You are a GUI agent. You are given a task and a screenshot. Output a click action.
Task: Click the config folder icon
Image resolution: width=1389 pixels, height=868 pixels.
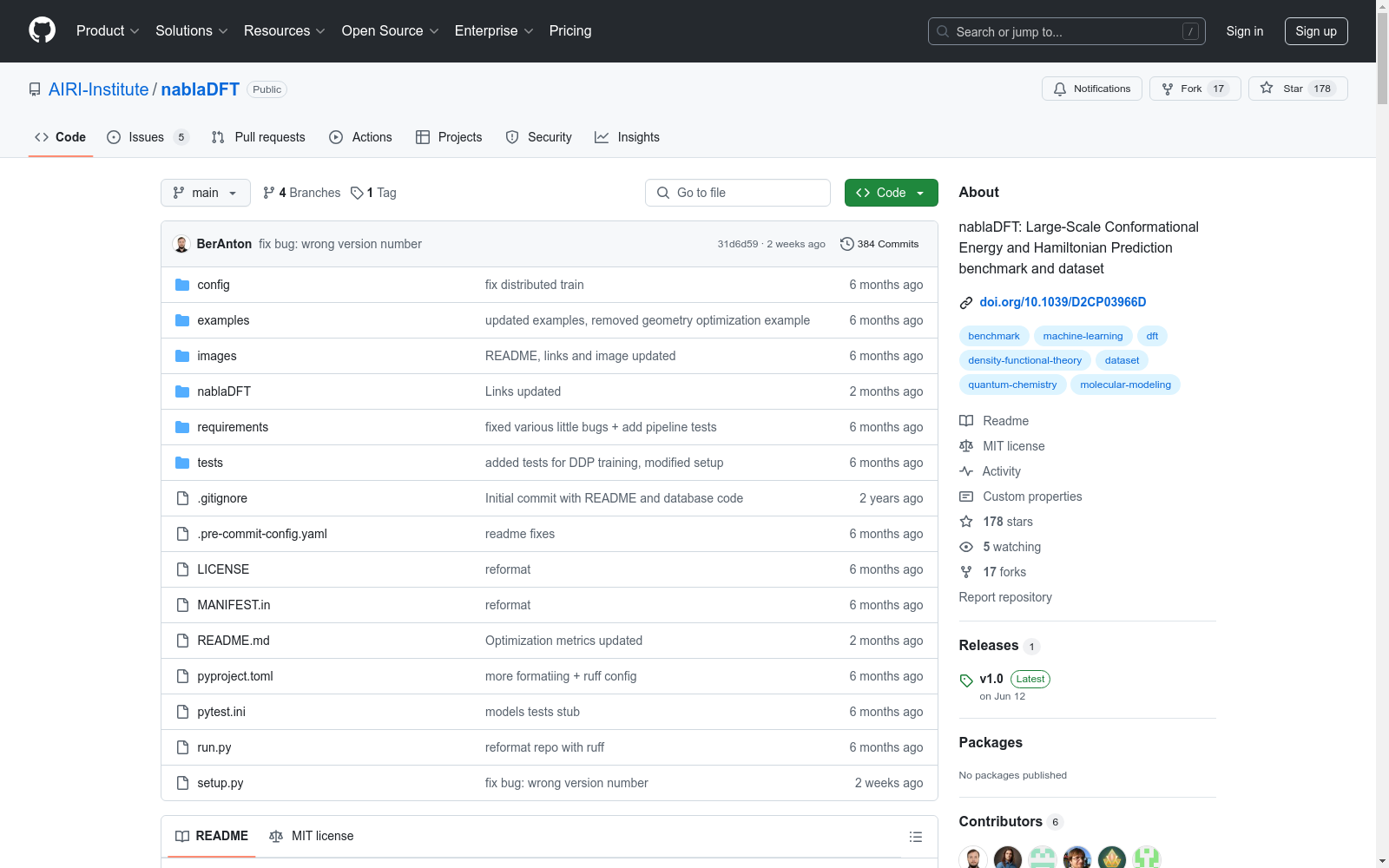182,285
